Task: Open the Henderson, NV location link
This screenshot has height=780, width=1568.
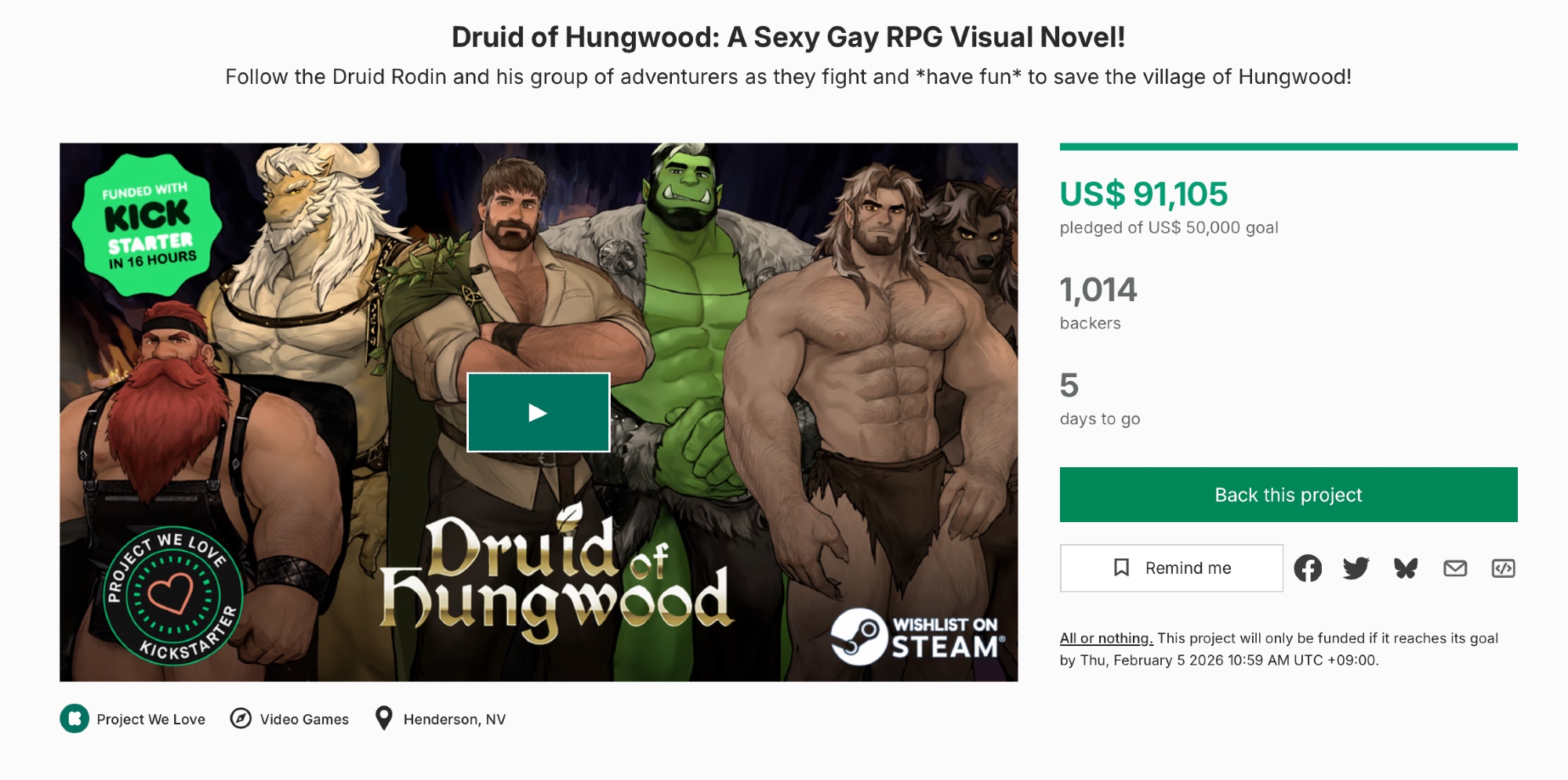Action: pos(455,719)
